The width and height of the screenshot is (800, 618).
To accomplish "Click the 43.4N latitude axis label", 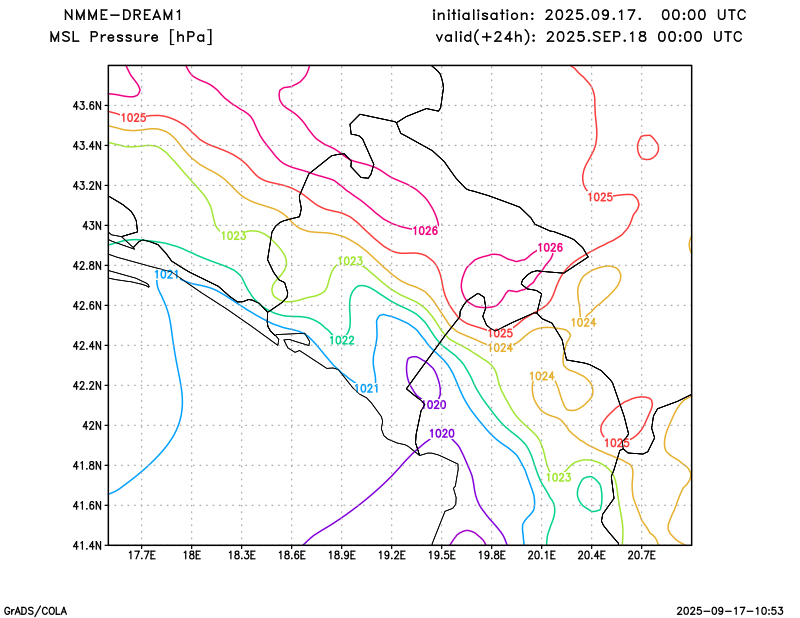I will [87, 145].
